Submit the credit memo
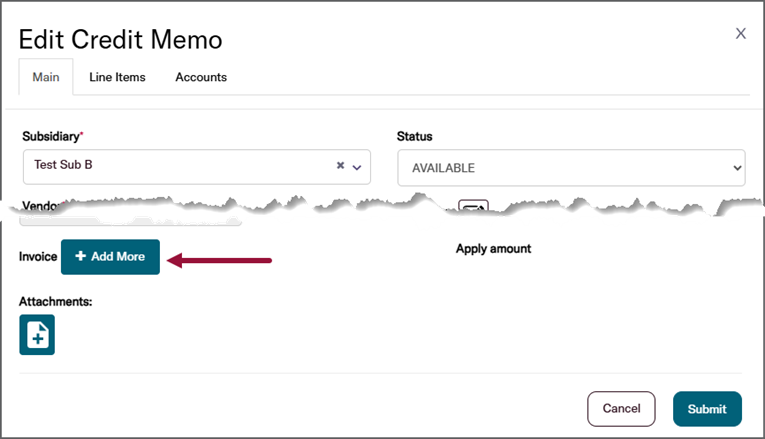The width and height of the screenshot is (765, 439). (x=707, y=409)
